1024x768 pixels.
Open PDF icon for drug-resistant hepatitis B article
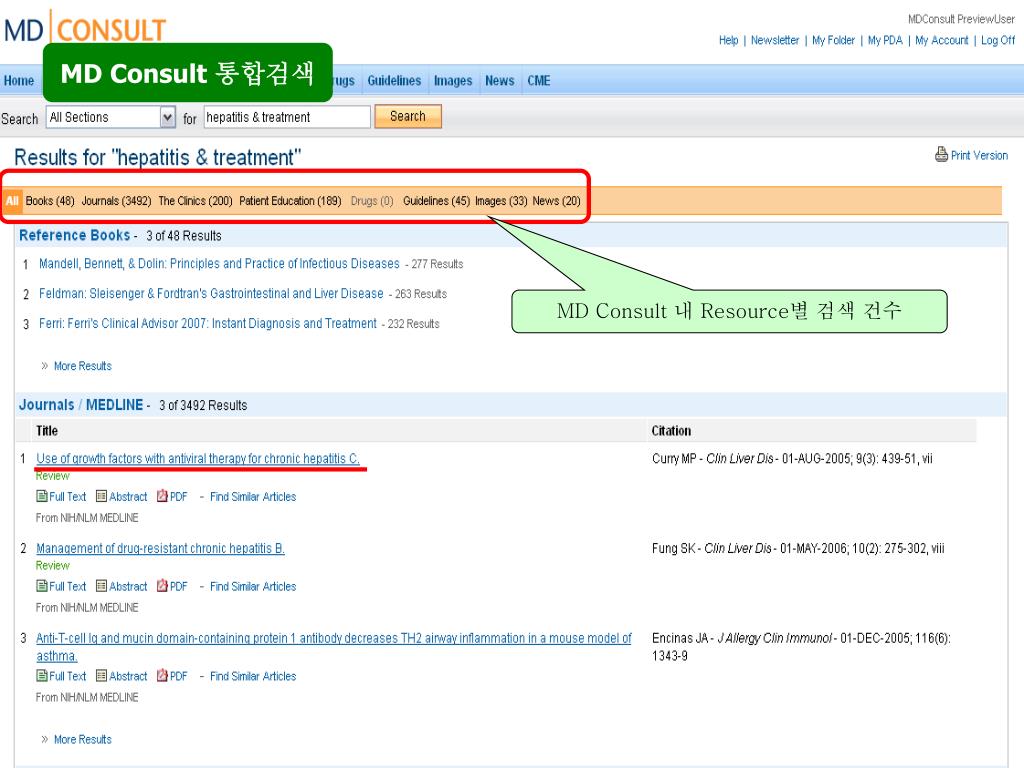tap(162, 586)
